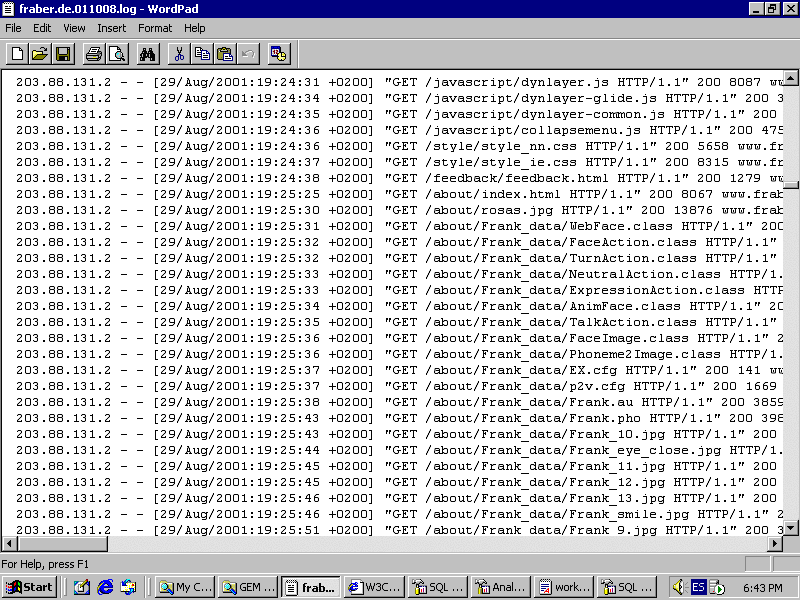Cut selection with the scissors icon
Image resolution: width=800 pixels, height=600 pixels.
pos(179,54)
